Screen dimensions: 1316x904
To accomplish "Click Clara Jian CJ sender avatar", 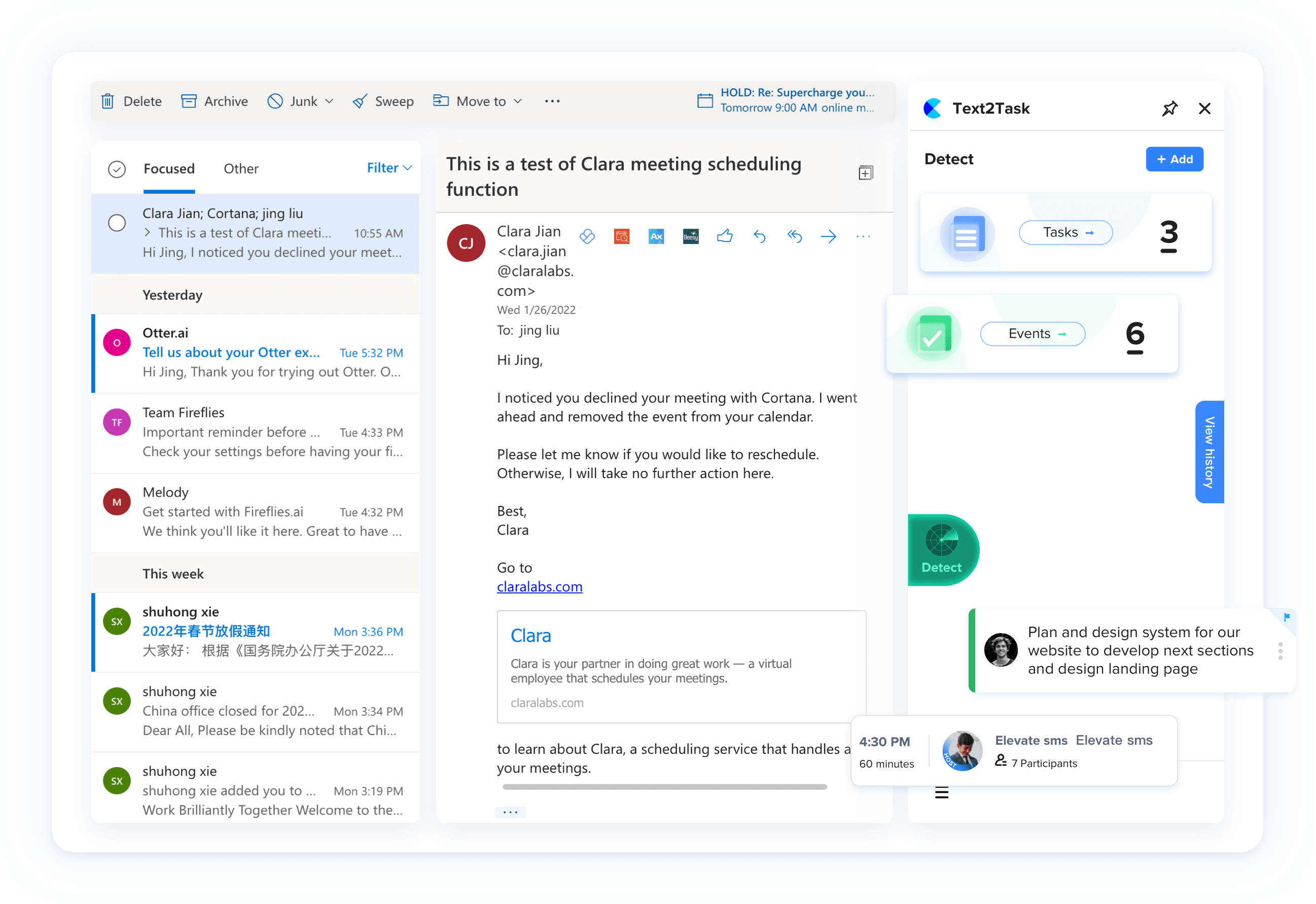I will tap(466, 243).
